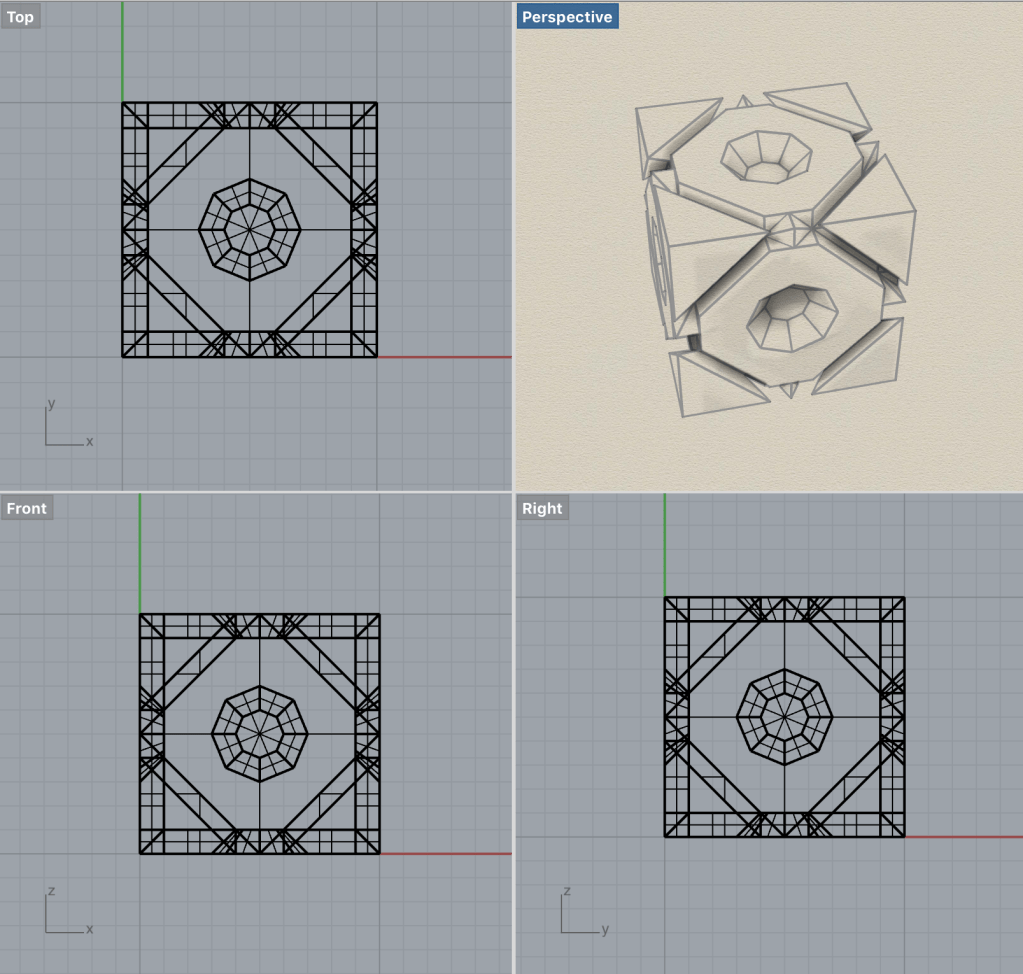Pick the central octagon in Right viewport

click(785, 717)
